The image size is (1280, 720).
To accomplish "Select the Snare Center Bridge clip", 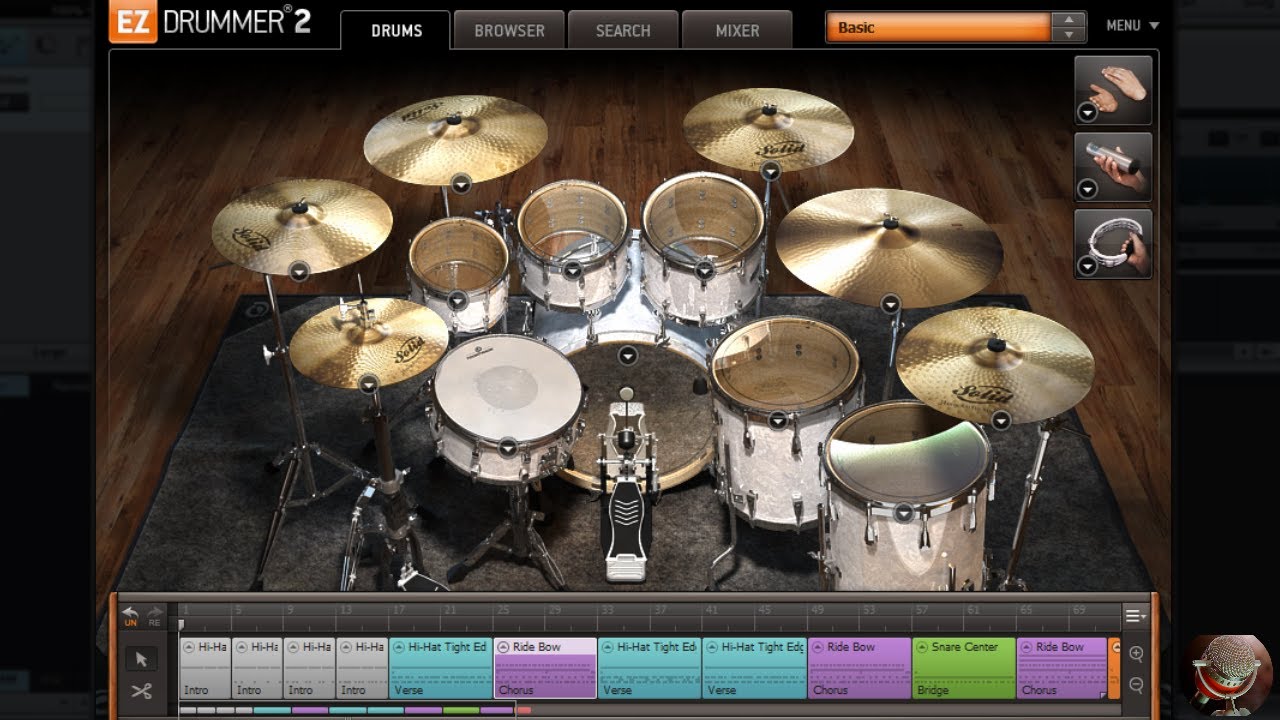I will point(964,668).
